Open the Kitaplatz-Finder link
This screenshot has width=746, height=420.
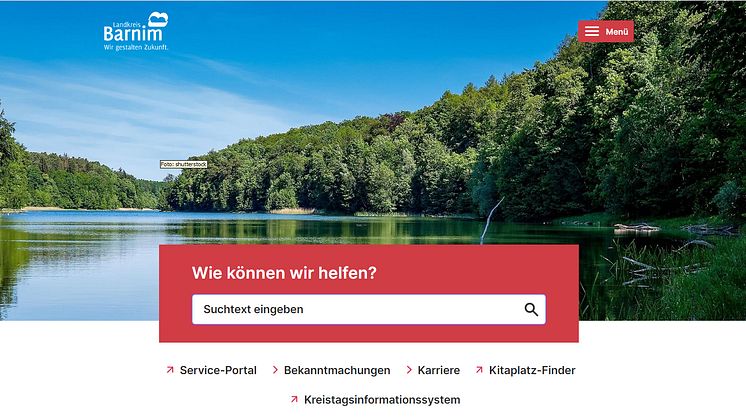pos(532,370)
